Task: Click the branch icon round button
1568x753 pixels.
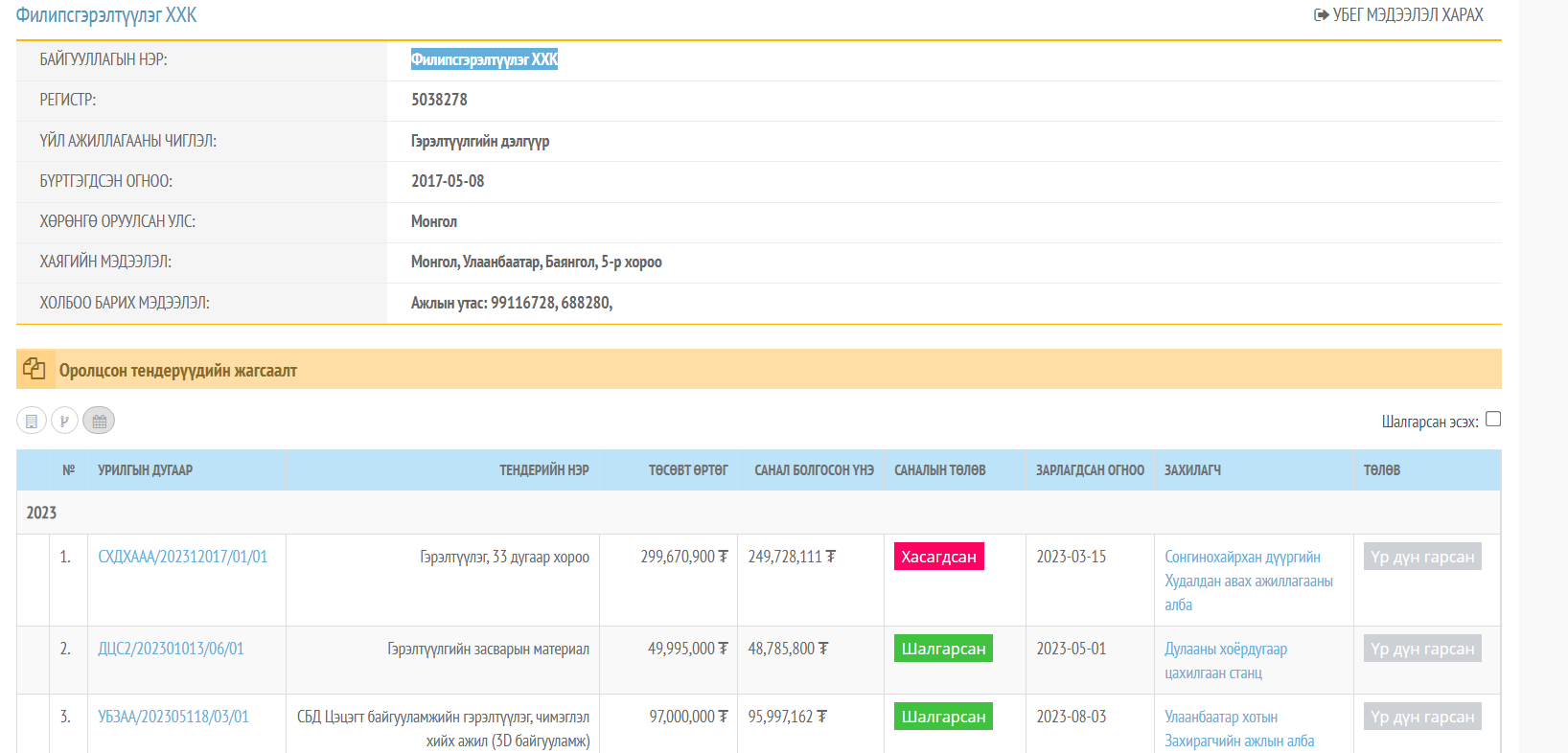Action: click(64, 421)
